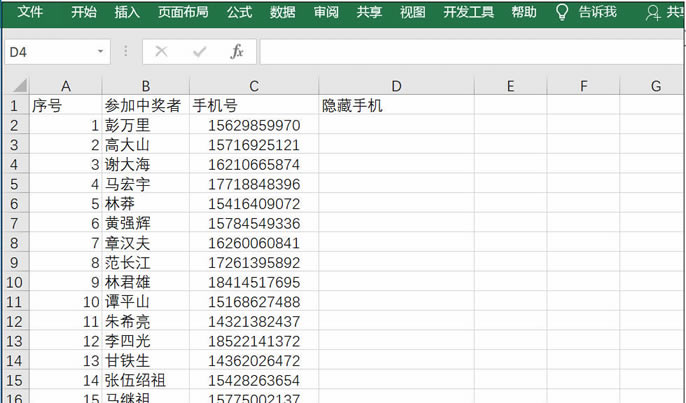The image size is (686, 403).
Task: Select row 15 header
Action: (x=14, y=380)
